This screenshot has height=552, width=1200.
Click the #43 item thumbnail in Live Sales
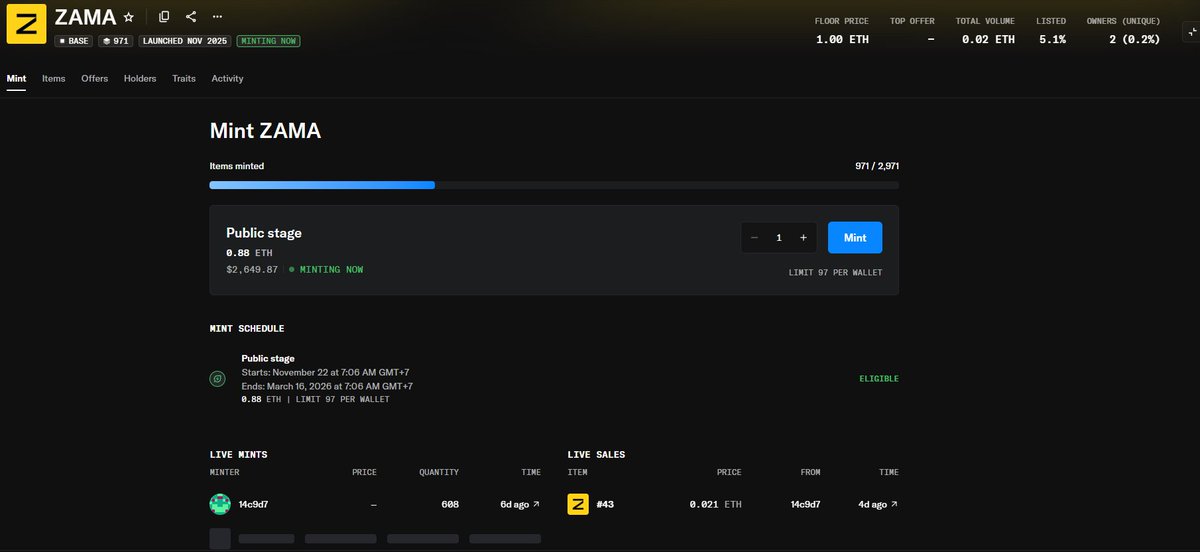(578, 504)
